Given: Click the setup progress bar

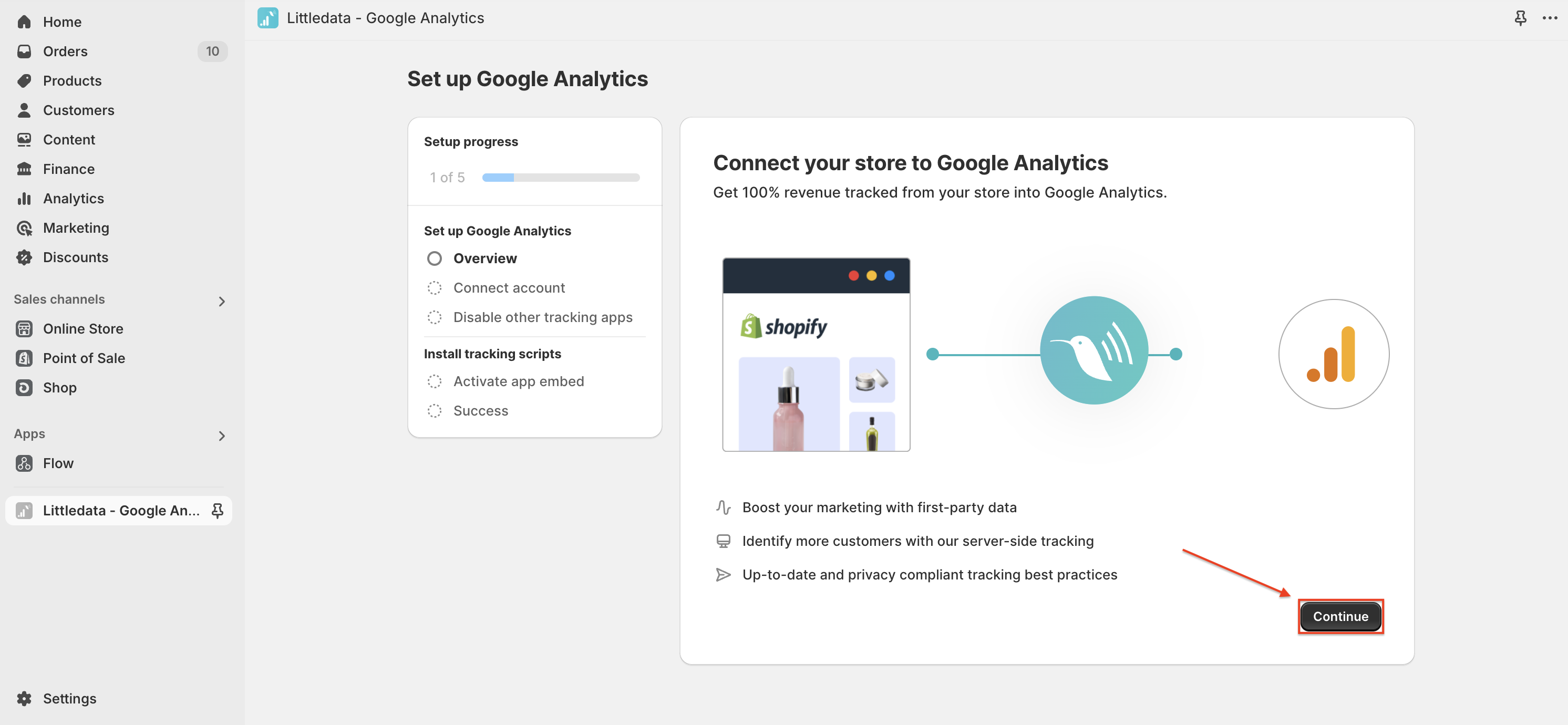Looking at the screenshot, I should tap(561, 178).
